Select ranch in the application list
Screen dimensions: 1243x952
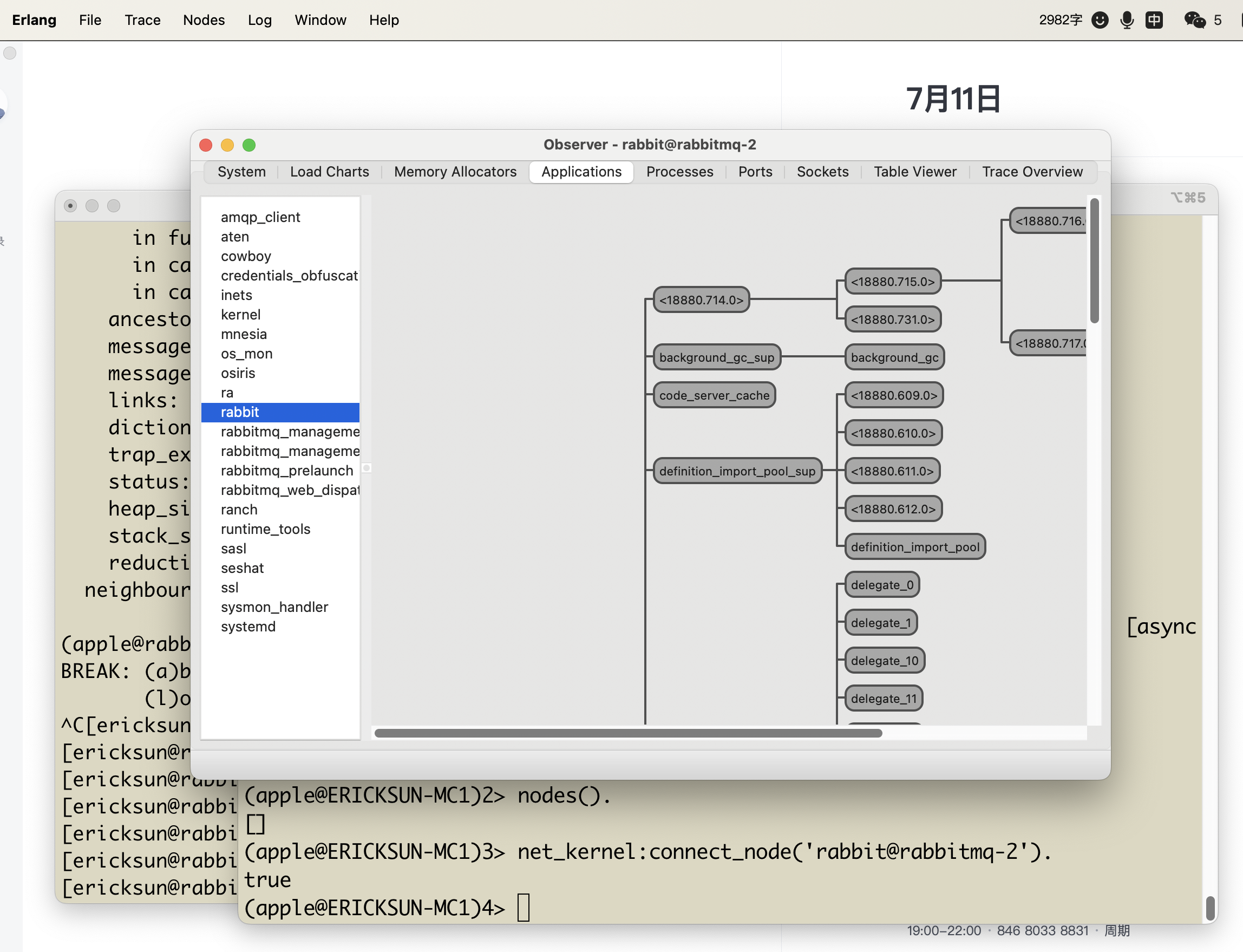pyautogui.click(x=280, y=510)
